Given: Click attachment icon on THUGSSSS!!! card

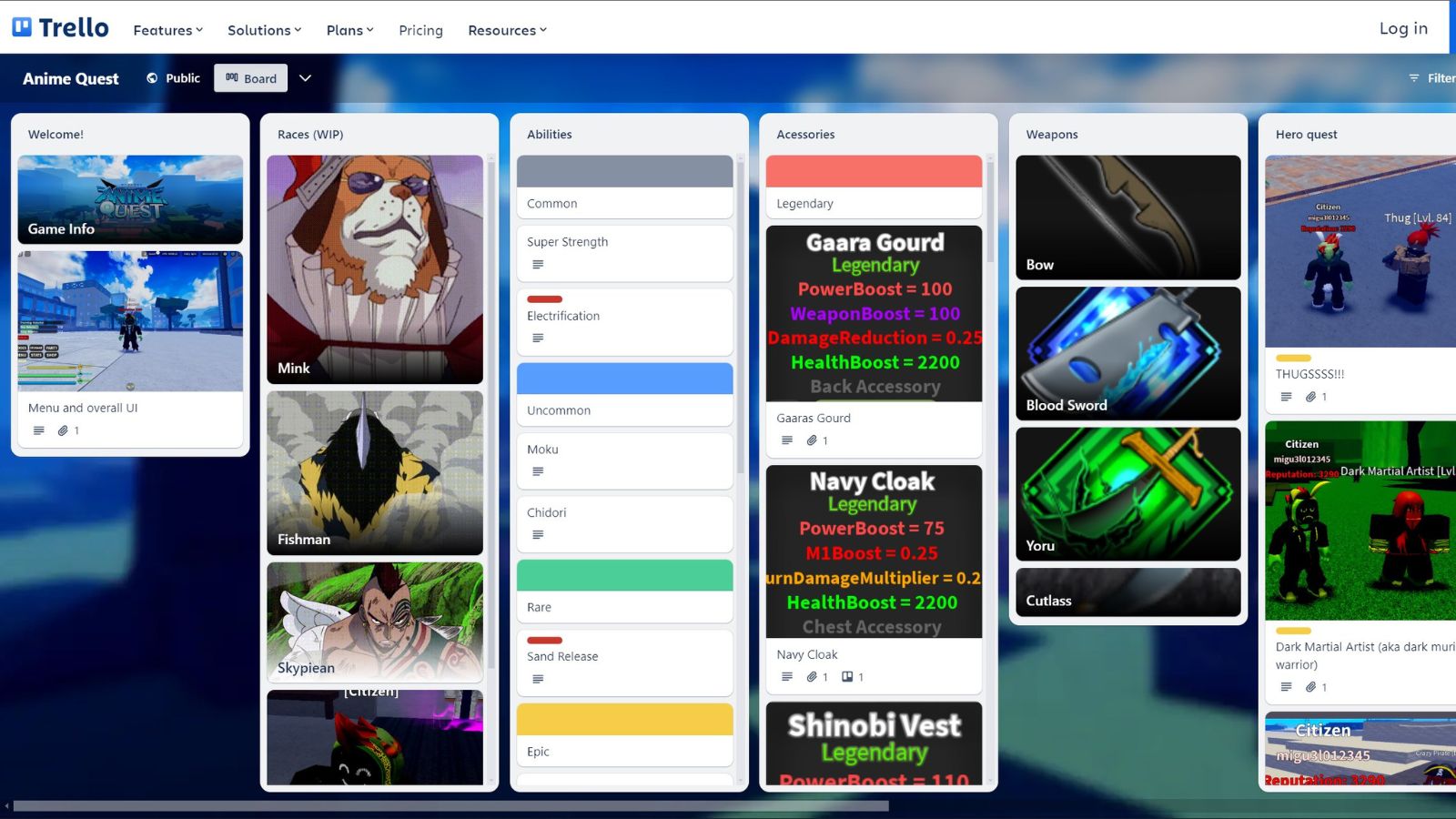Looking at the screenshot, I should coord(1310,397).
